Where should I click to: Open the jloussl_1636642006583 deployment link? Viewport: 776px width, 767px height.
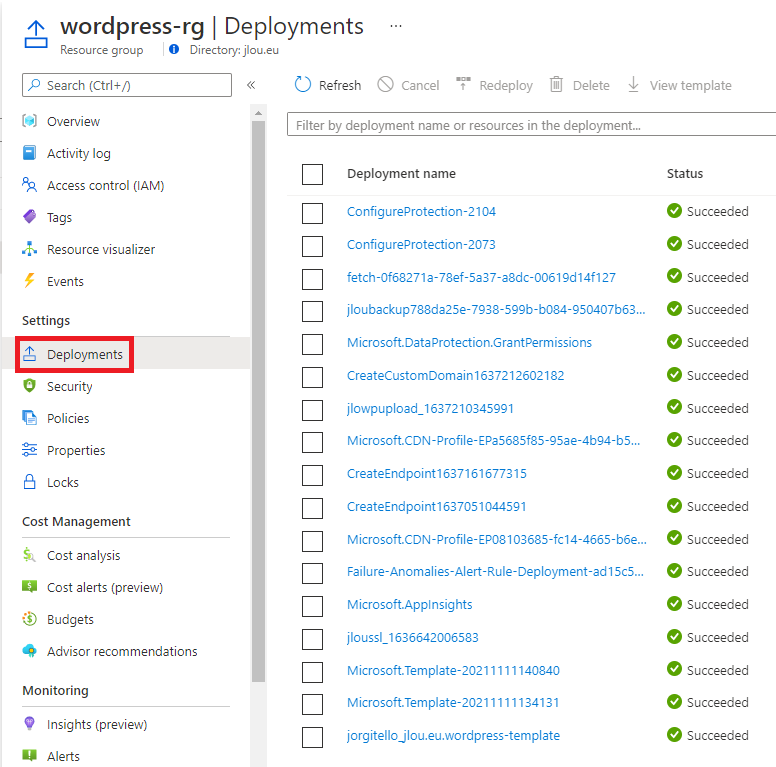[x=413, y=637]
